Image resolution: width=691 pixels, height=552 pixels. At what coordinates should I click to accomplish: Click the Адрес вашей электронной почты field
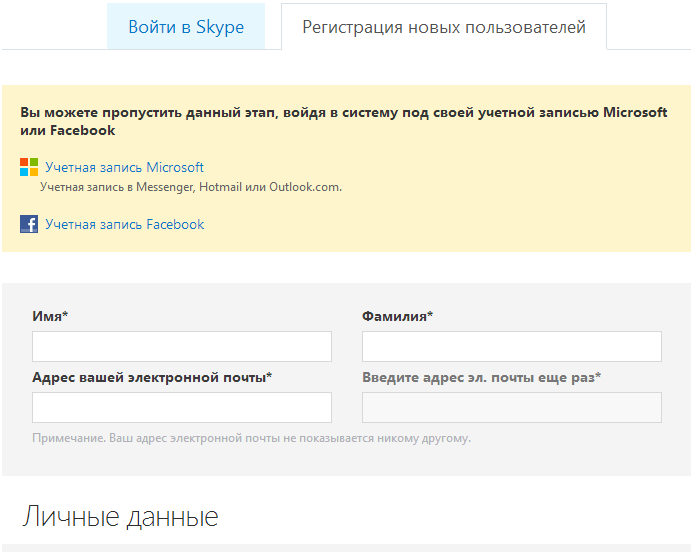(x=182, y=408)
